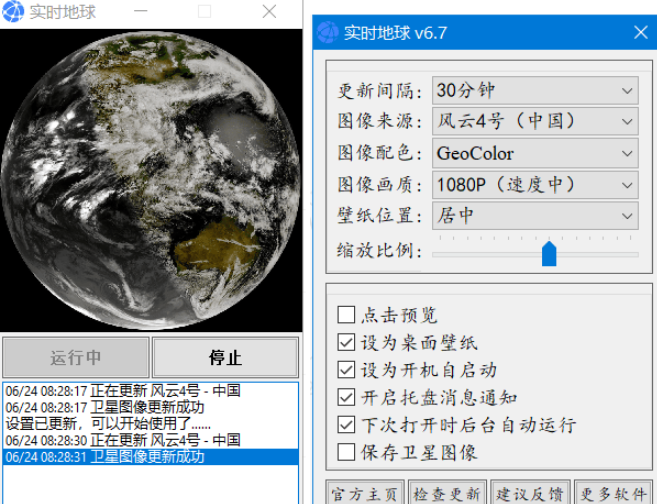Click the globe icon in left window title
This screenshot has width=657, height=504.
[14, 12]
